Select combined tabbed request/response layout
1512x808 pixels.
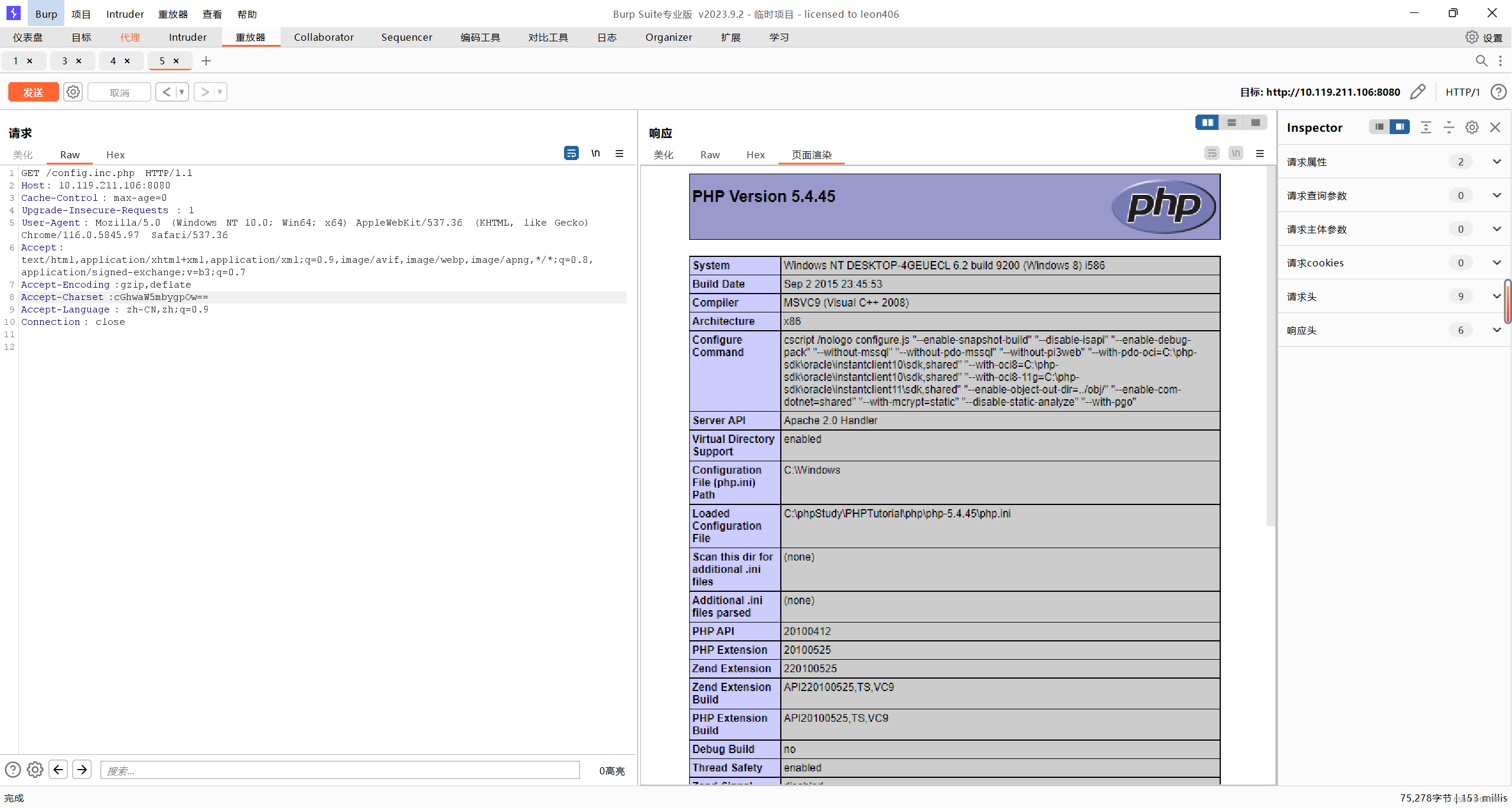point(1256,122)
